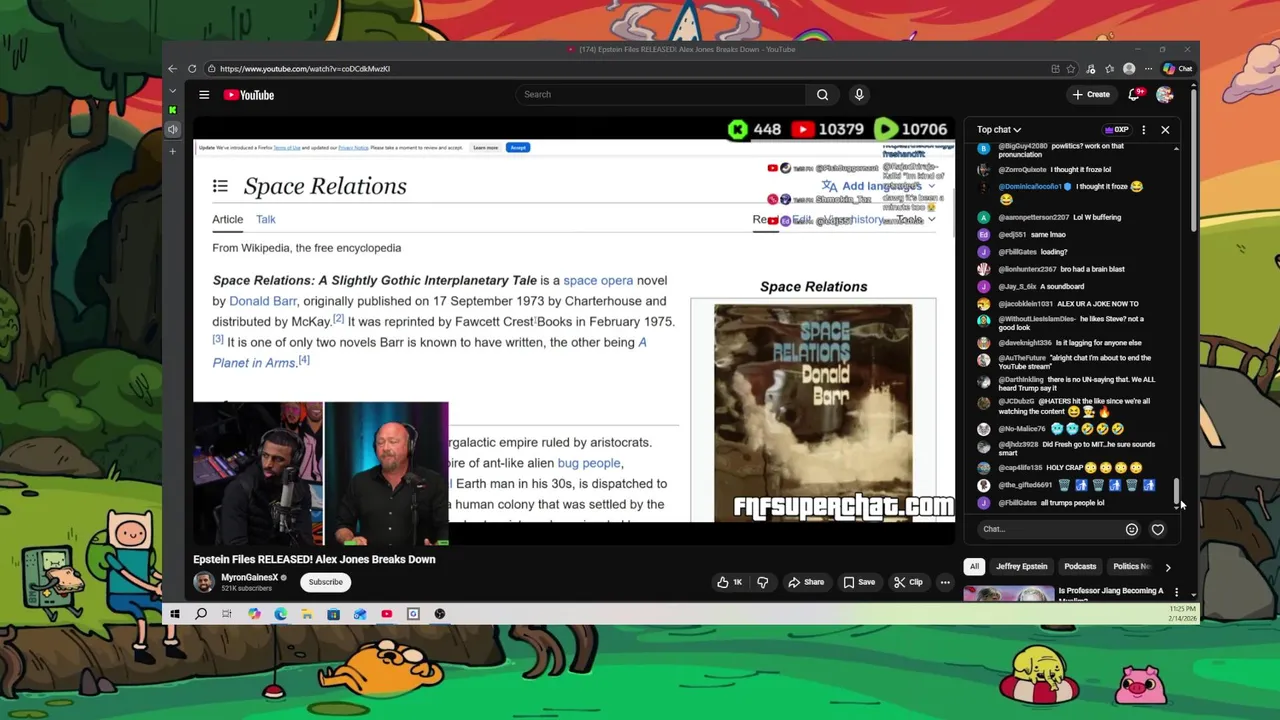Open live chat options three-dot menu

click(1144, 130)
